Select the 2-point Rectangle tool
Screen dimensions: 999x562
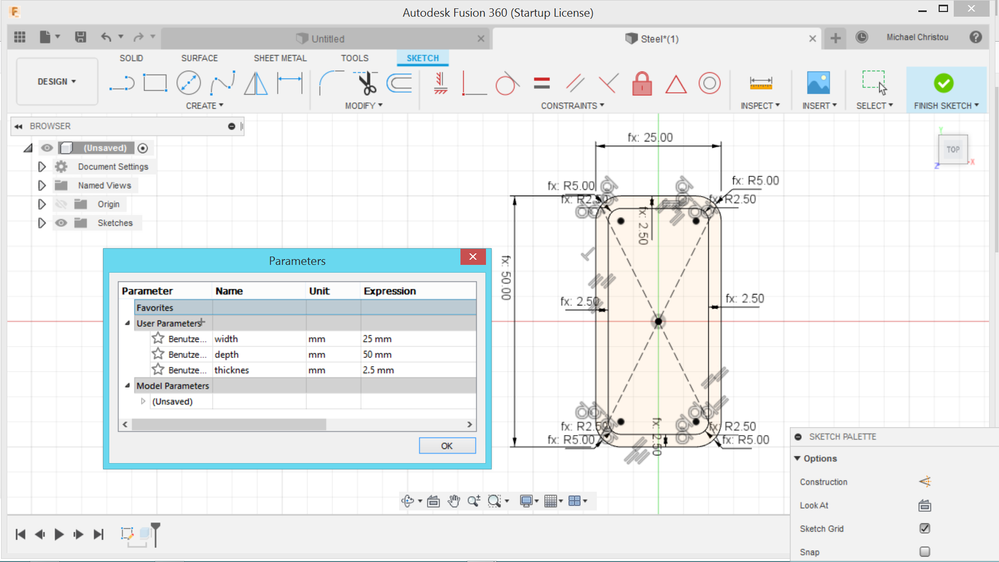click(155, 83)
